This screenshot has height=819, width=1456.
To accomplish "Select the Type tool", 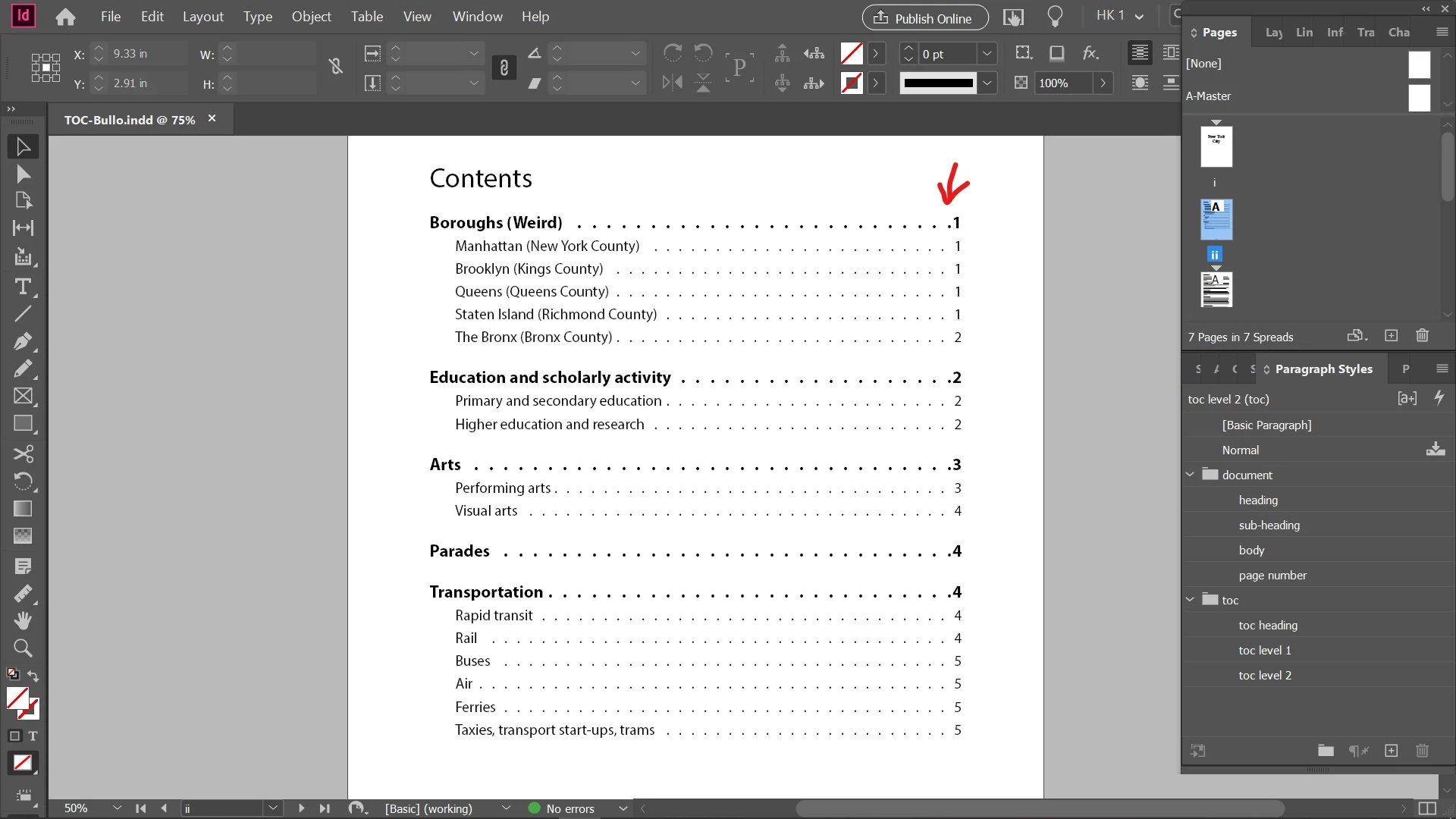I will pos(23,287).
